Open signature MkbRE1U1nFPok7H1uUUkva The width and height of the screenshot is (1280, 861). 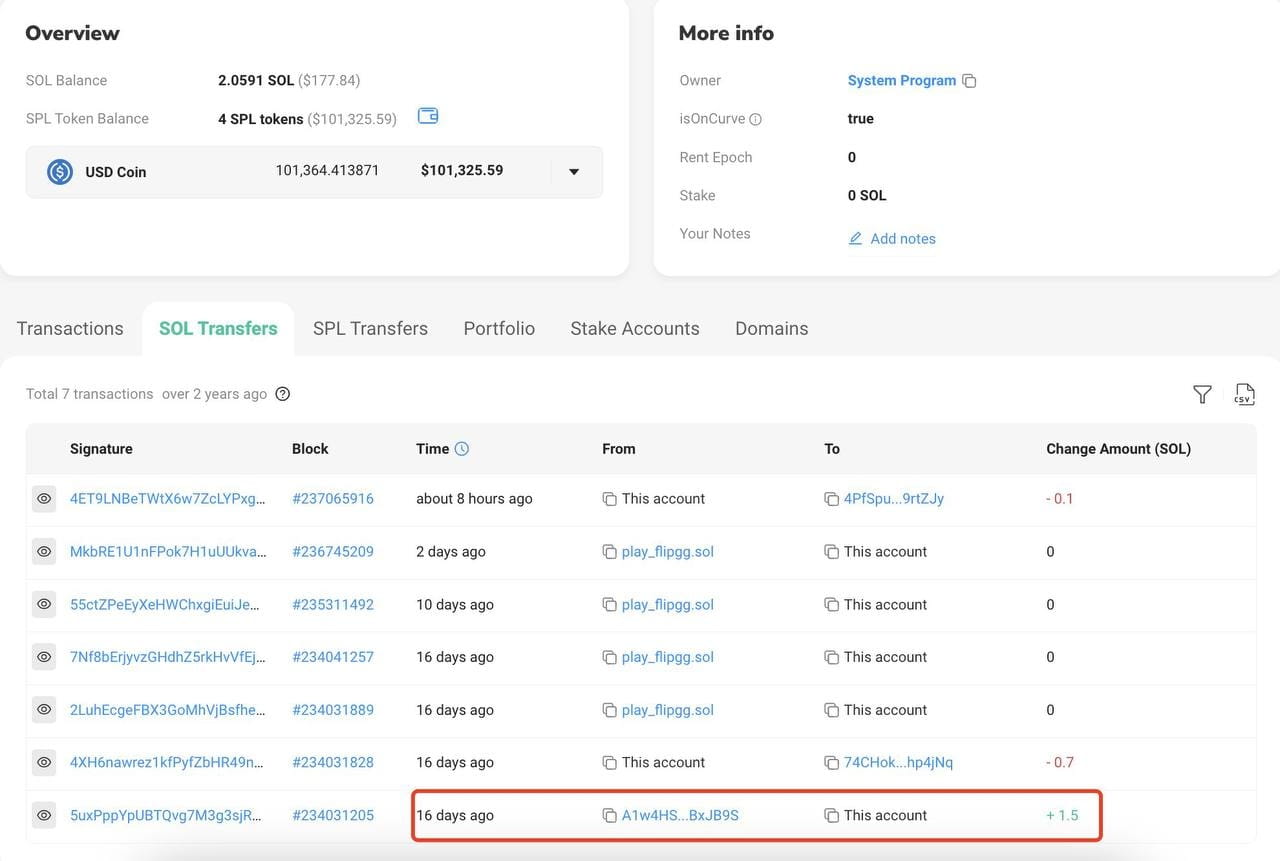(x=168, y=552)
